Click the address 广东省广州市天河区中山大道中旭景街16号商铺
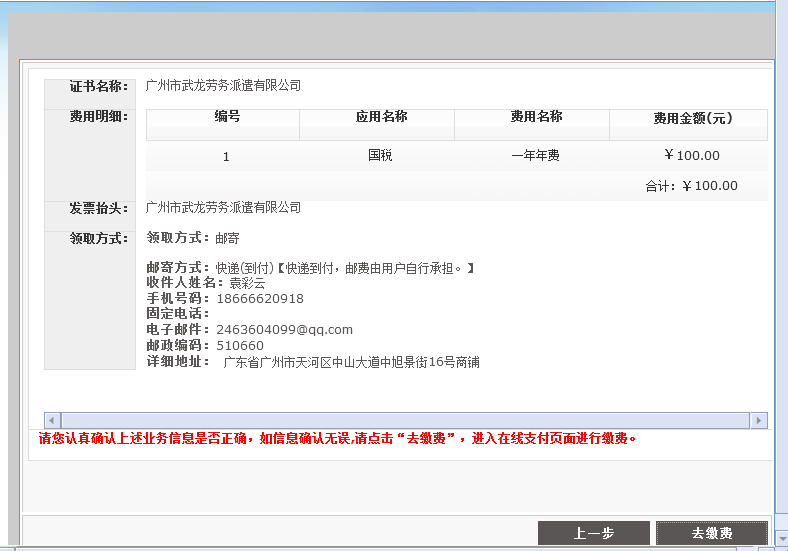Viewport: 788px width, 551px height. coord(351,362)
